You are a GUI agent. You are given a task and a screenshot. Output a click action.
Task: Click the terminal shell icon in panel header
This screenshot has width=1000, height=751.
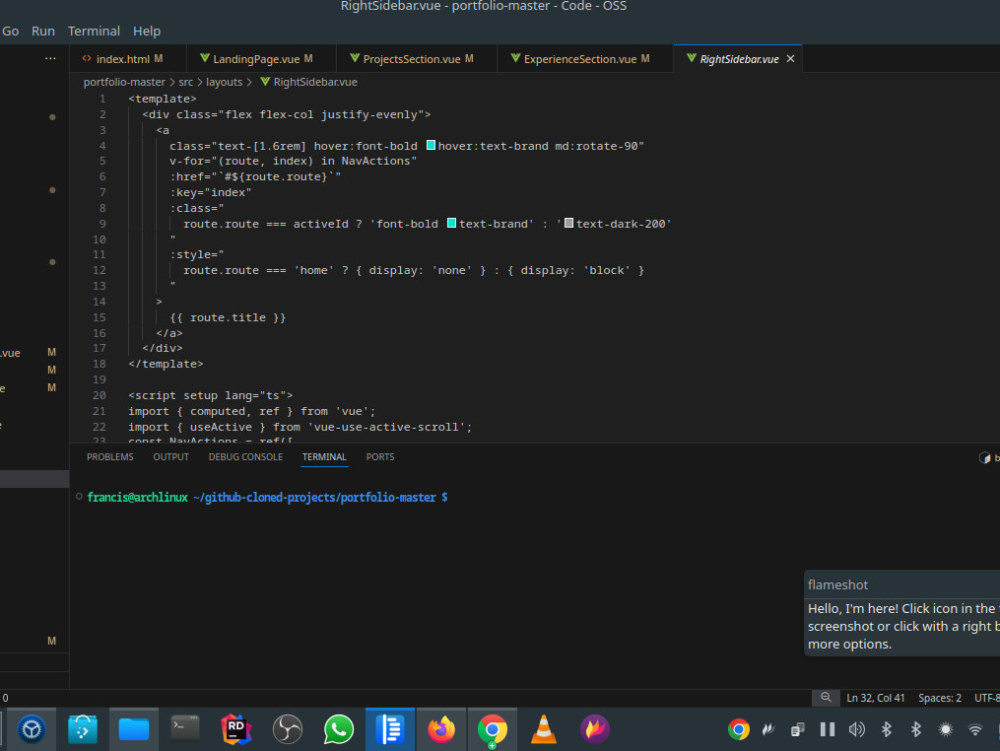[x=985, y=458]
